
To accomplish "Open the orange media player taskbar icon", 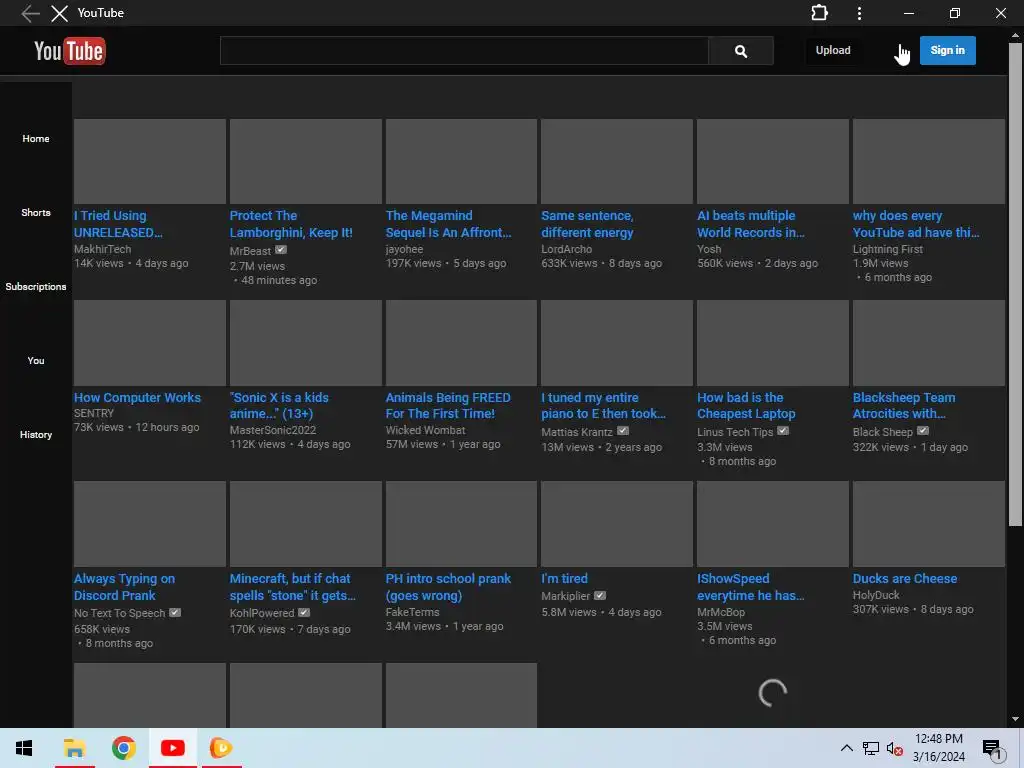I will click(221, 748).
